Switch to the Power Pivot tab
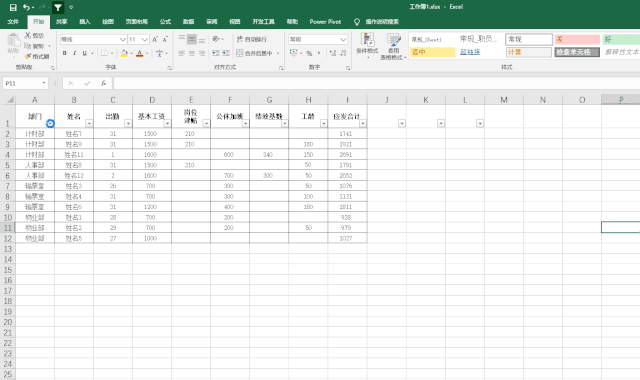Image resolution: width=640 pixels, height=380 pixels. (325, 22)
